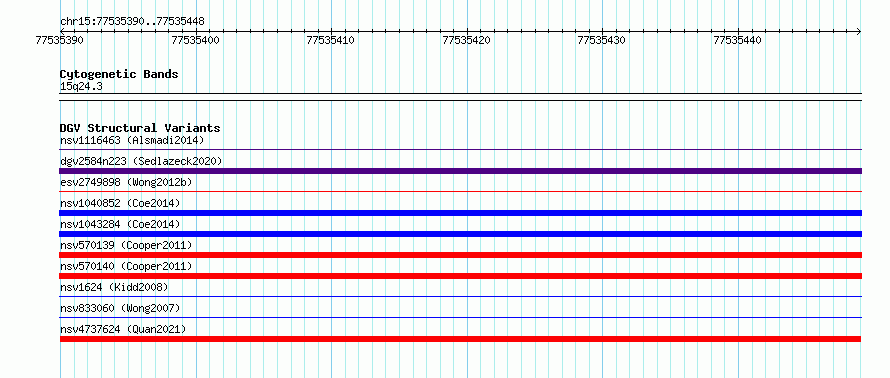Click the blue bar under nsv1040852
Image resolution: width=890 pixels, height=378 pixels.
point(460,213)
